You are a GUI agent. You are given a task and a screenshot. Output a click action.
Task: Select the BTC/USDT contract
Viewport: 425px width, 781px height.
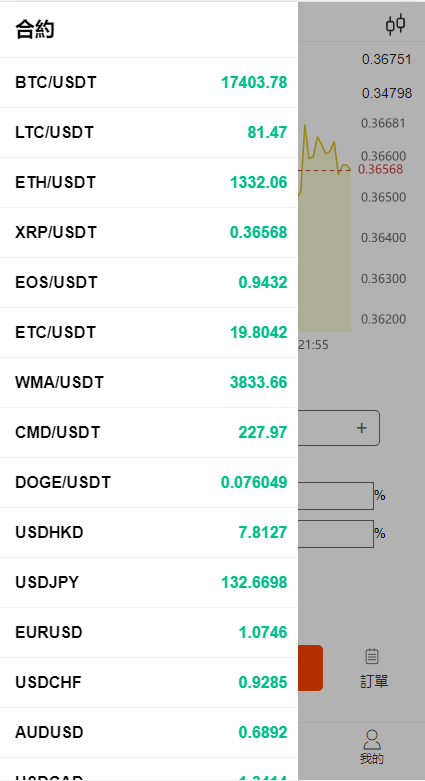(x=149, y=83)
